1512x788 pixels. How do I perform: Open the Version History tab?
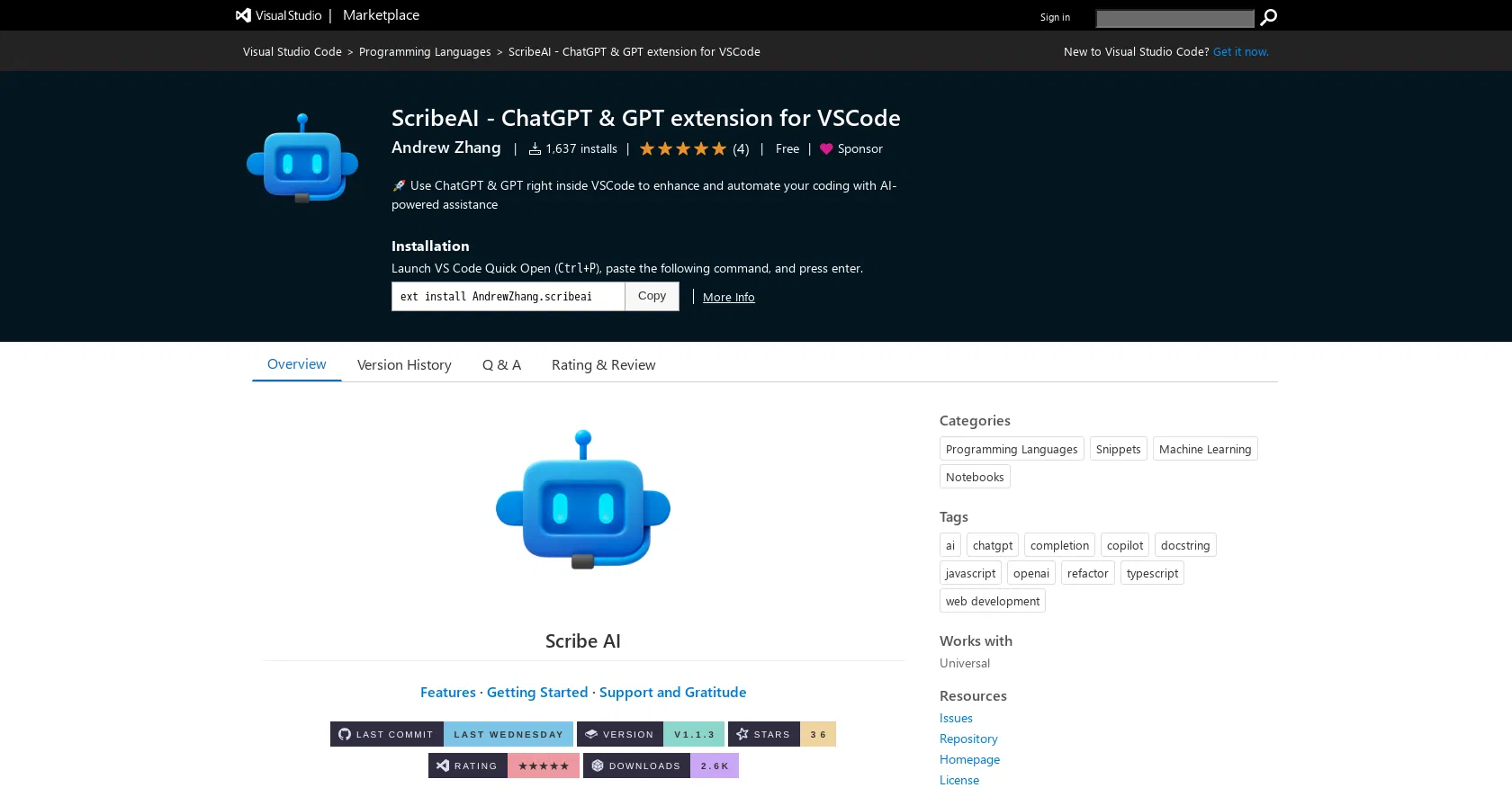click(404, 364)
